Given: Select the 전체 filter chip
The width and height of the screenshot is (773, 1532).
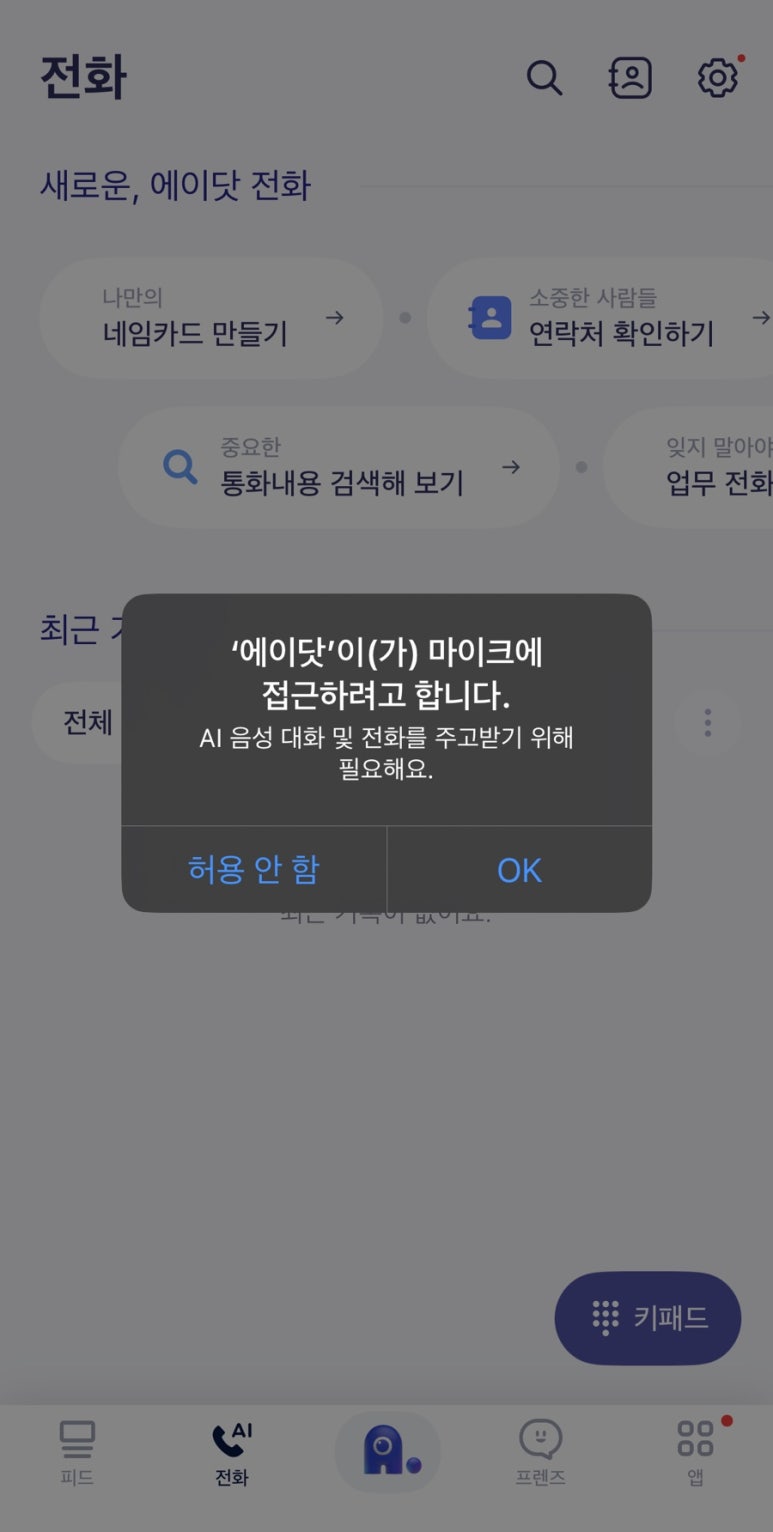Looking at the screenshot, I should [88, 722].
